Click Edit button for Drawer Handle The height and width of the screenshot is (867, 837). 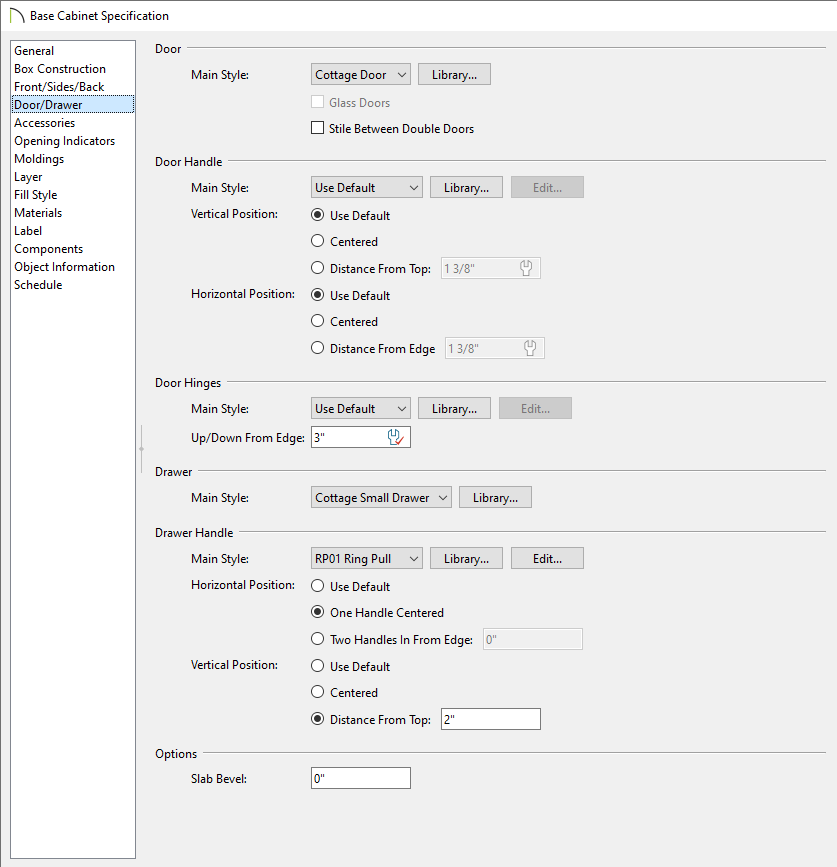tap(547, 558)
